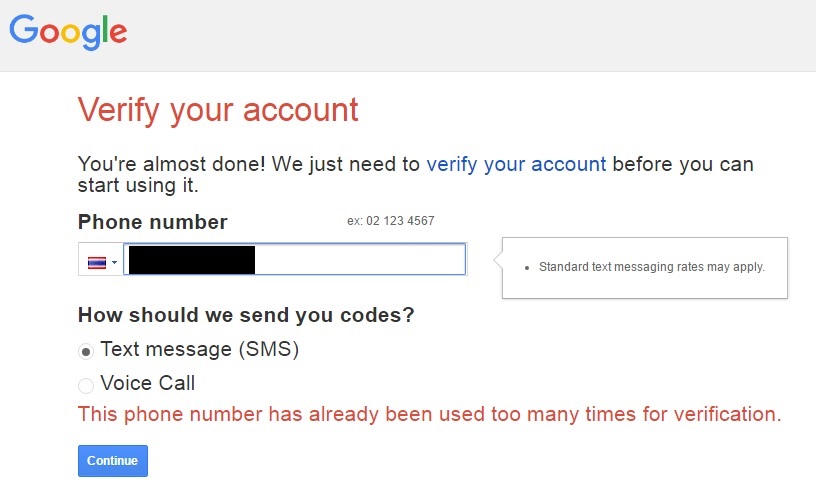Click the Thailand flag icon
Screen dimensions: 816x494
click(x=97, y=262)
